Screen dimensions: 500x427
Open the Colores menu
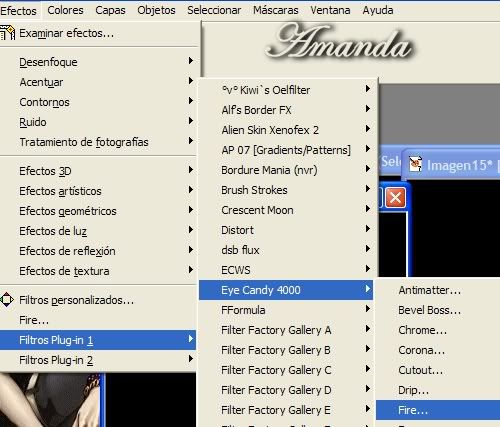[65, 10]
